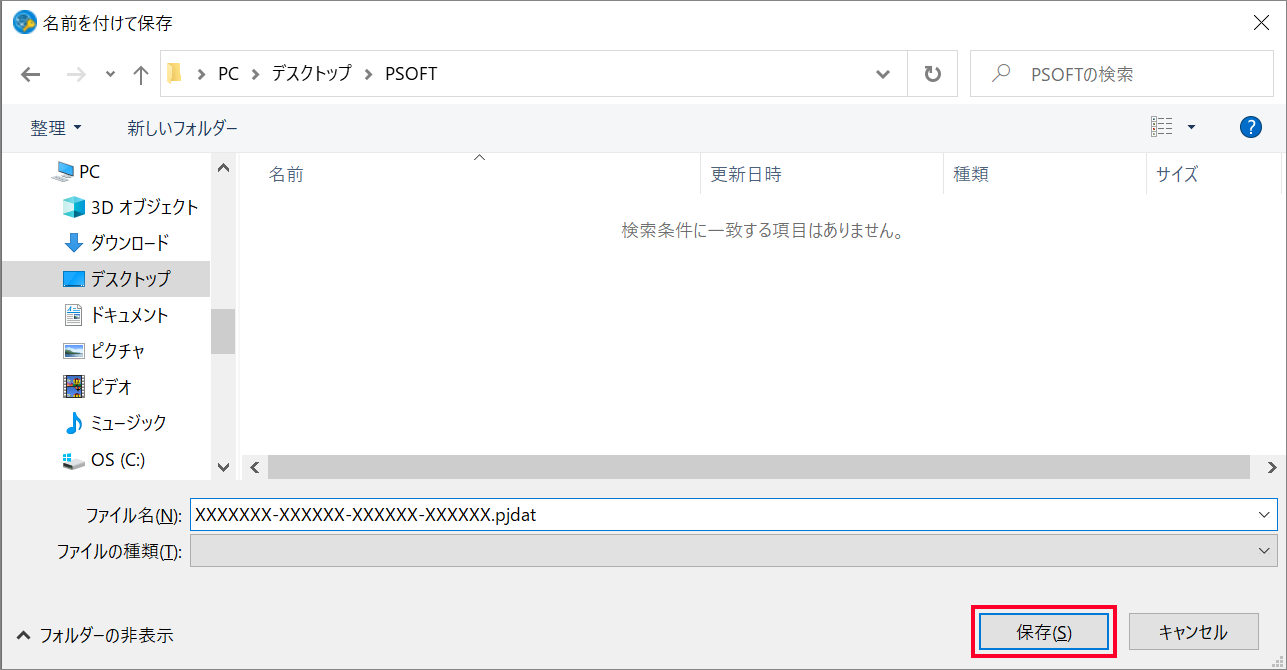
Task: Close the 名前を付けて保存 dialog
Action: click(x=1262, y=23)
